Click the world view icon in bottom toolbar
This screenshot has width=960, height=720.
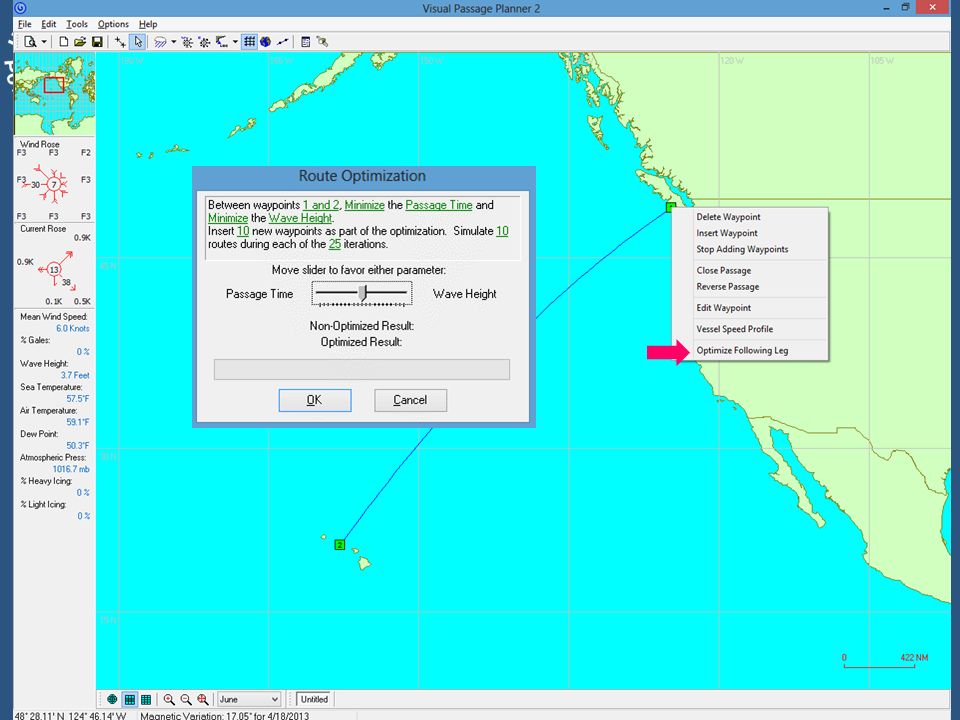point(112,699)
